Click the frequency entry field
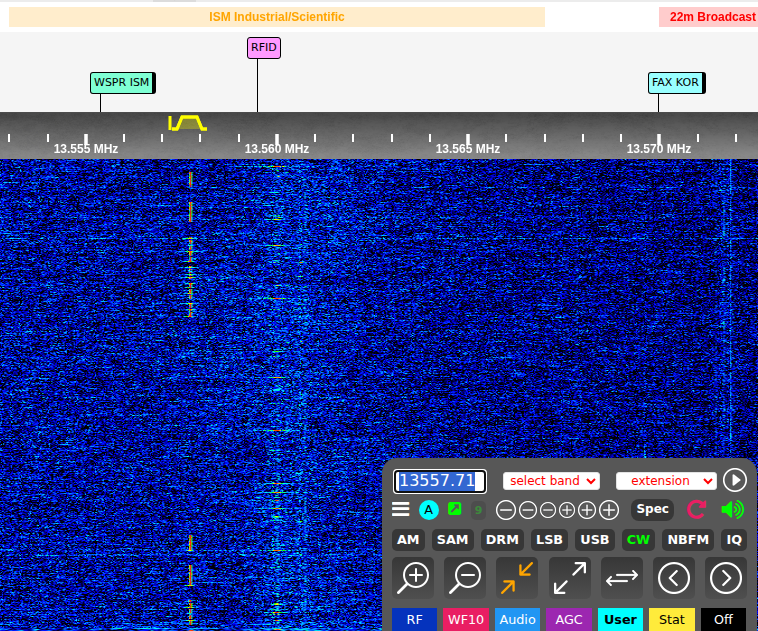Screen dimensions: 758x631 click(440, 481)
